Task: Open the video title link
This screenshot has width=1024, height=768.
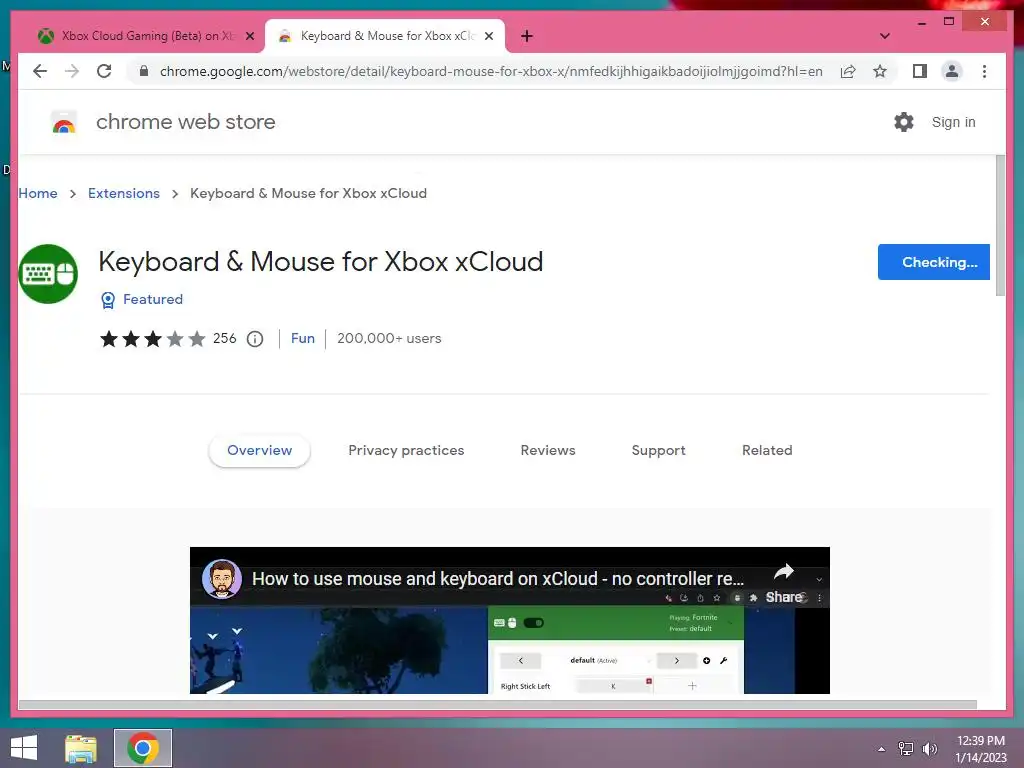Action: [498, 579]
